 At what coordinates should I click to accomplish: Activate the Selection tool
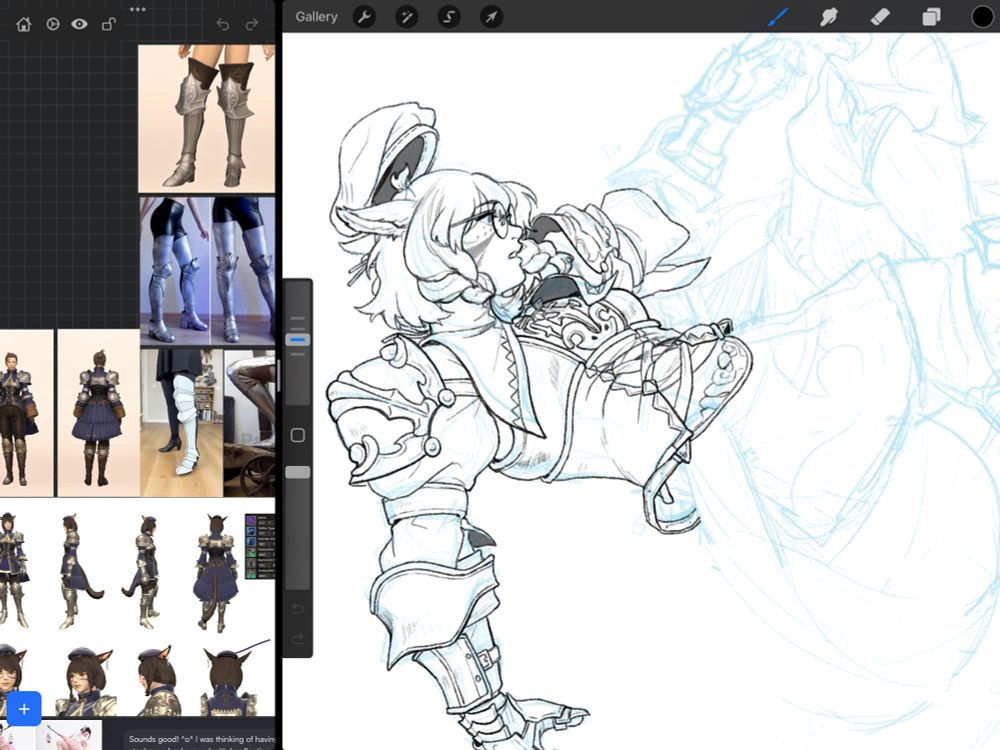point(449,17)
